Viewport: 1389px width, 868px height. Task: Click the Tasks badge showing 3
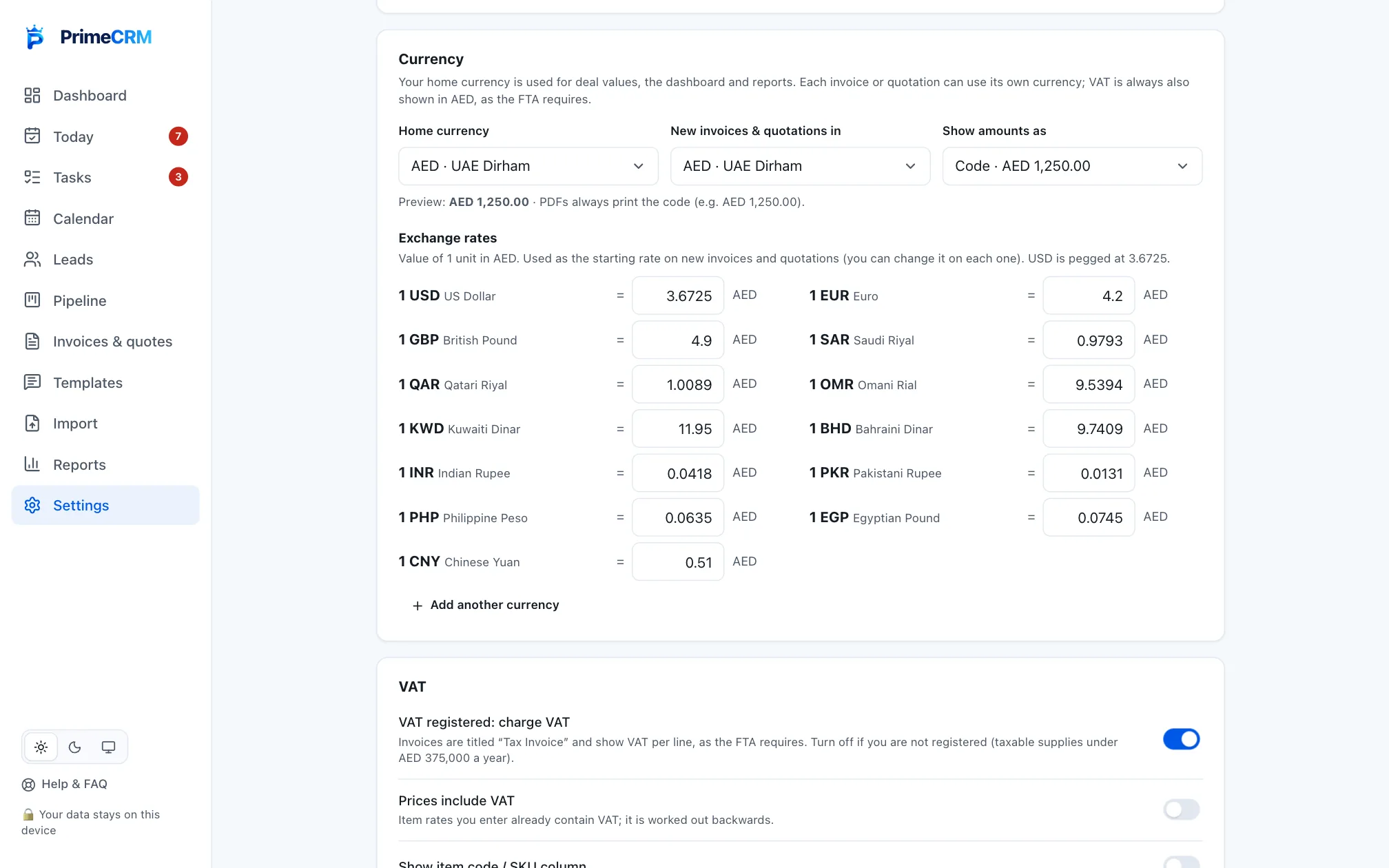point(178,177)
